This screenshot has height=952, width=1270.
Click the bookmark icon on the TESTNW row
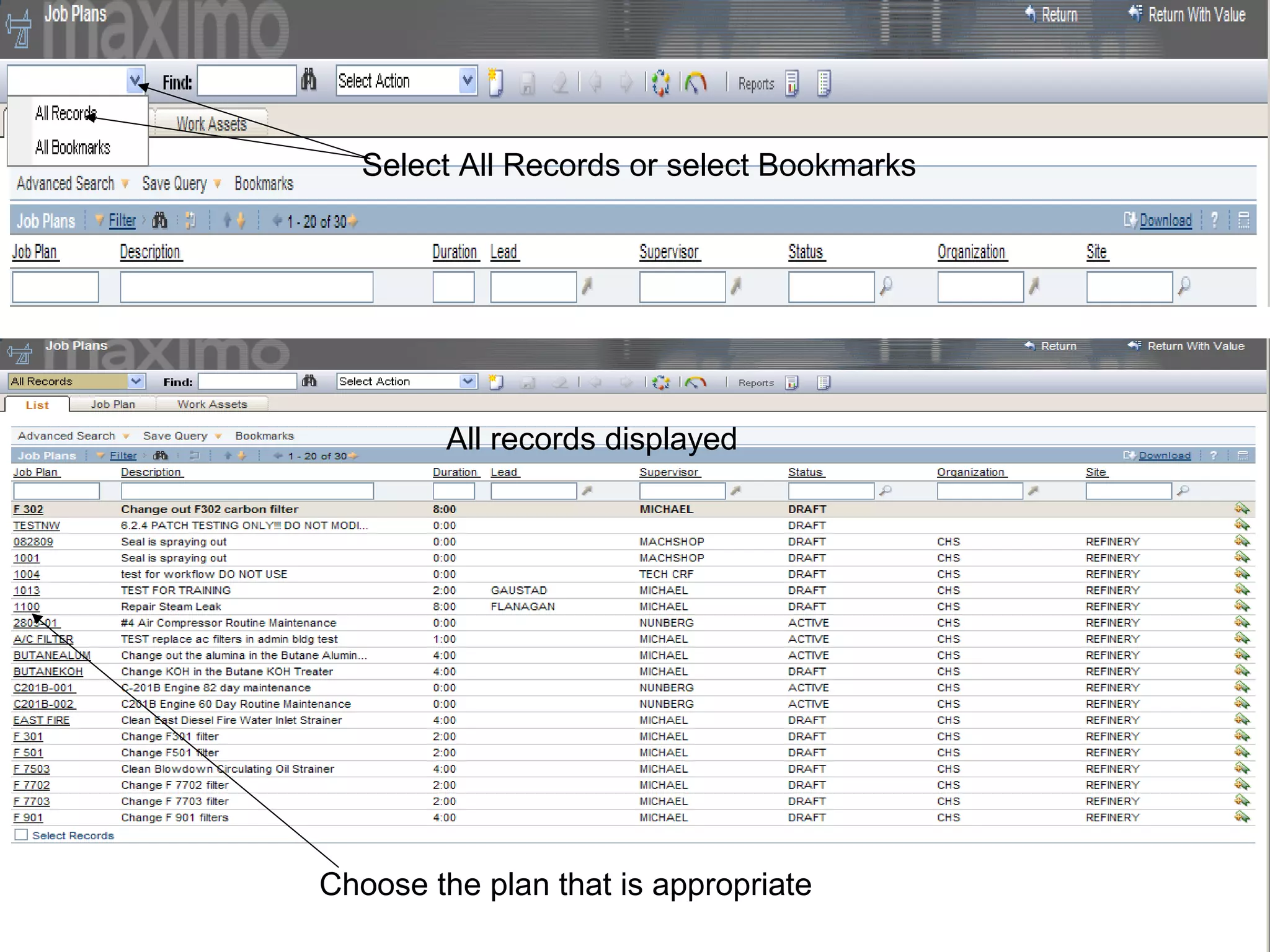tap(1241, 525)
